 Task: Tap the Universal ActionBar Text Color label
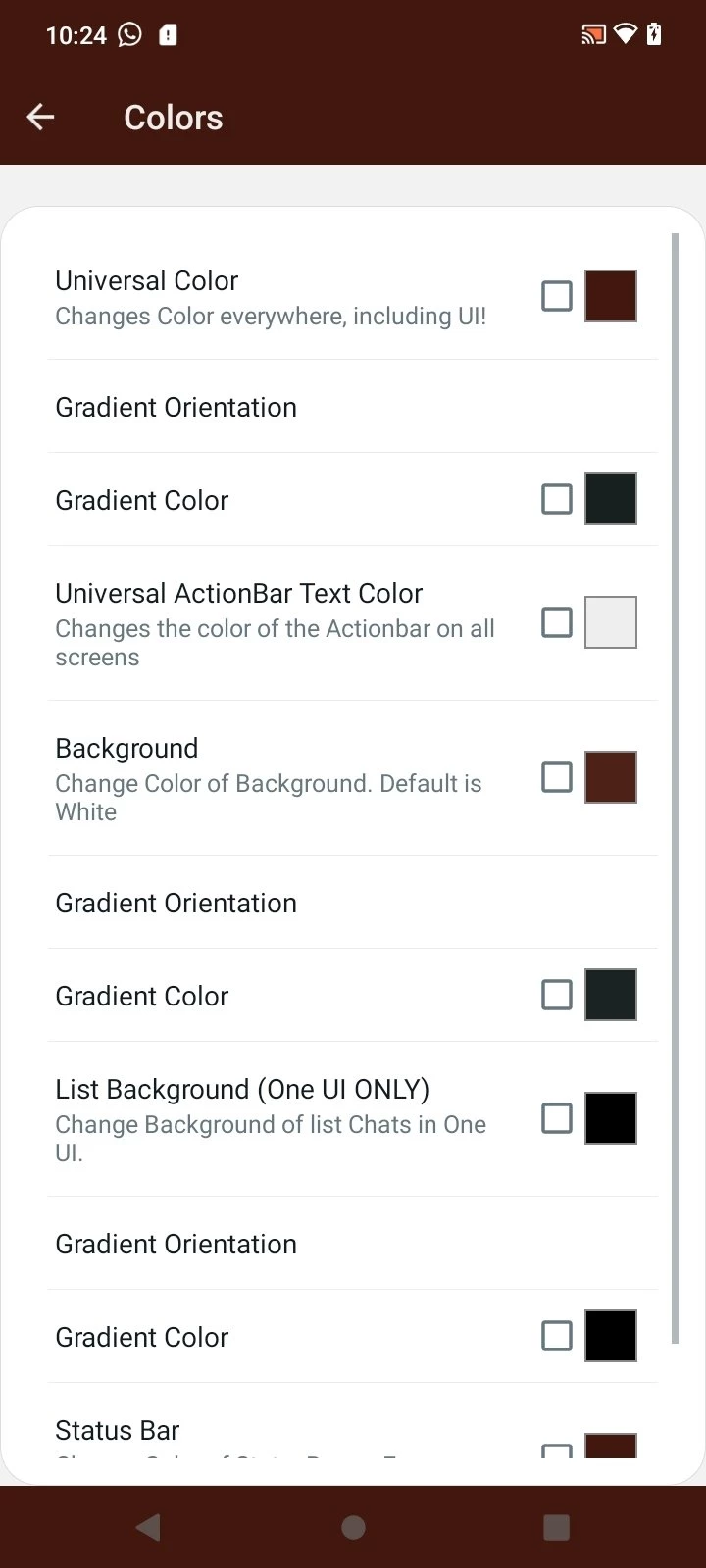(x=238, y=593)
